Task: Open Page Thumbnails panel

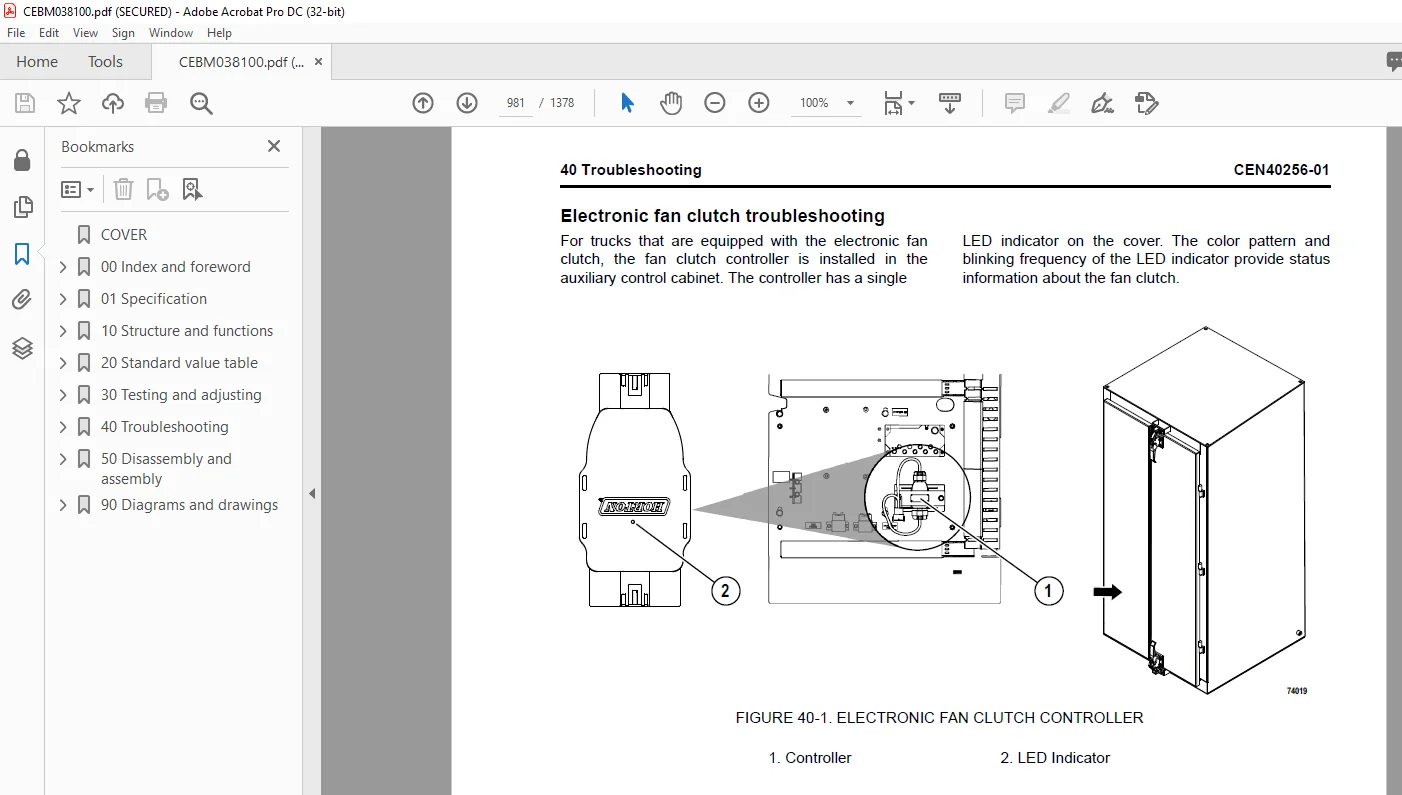Action: [x=22, y=207]
